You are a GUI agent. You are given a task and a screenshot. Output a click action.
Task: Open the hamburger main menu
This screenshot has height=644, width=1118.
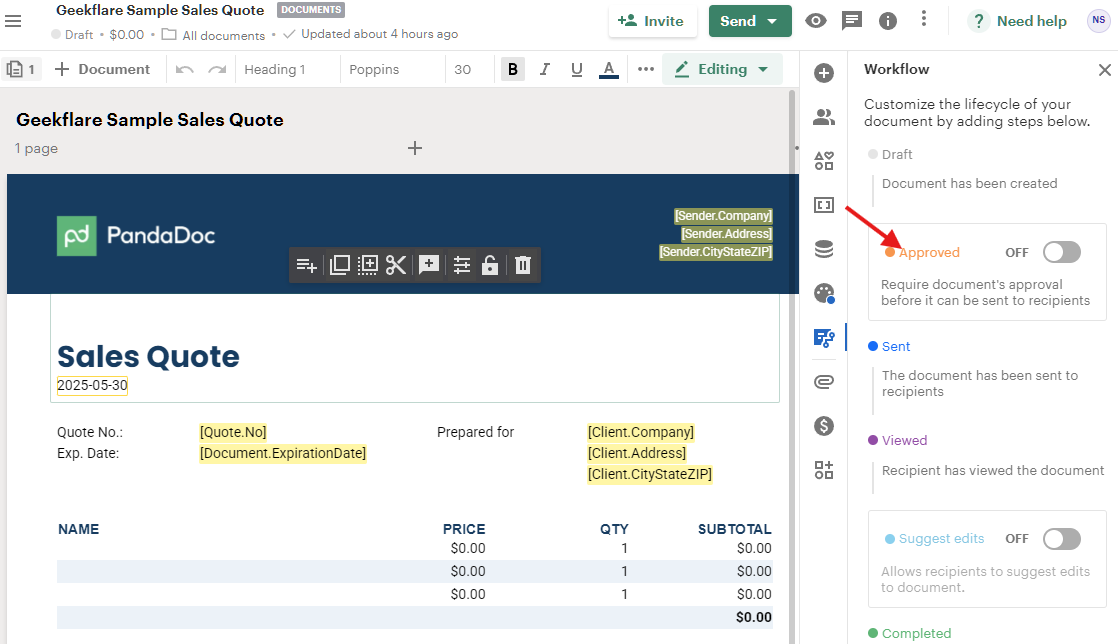[x=13, y=21]
